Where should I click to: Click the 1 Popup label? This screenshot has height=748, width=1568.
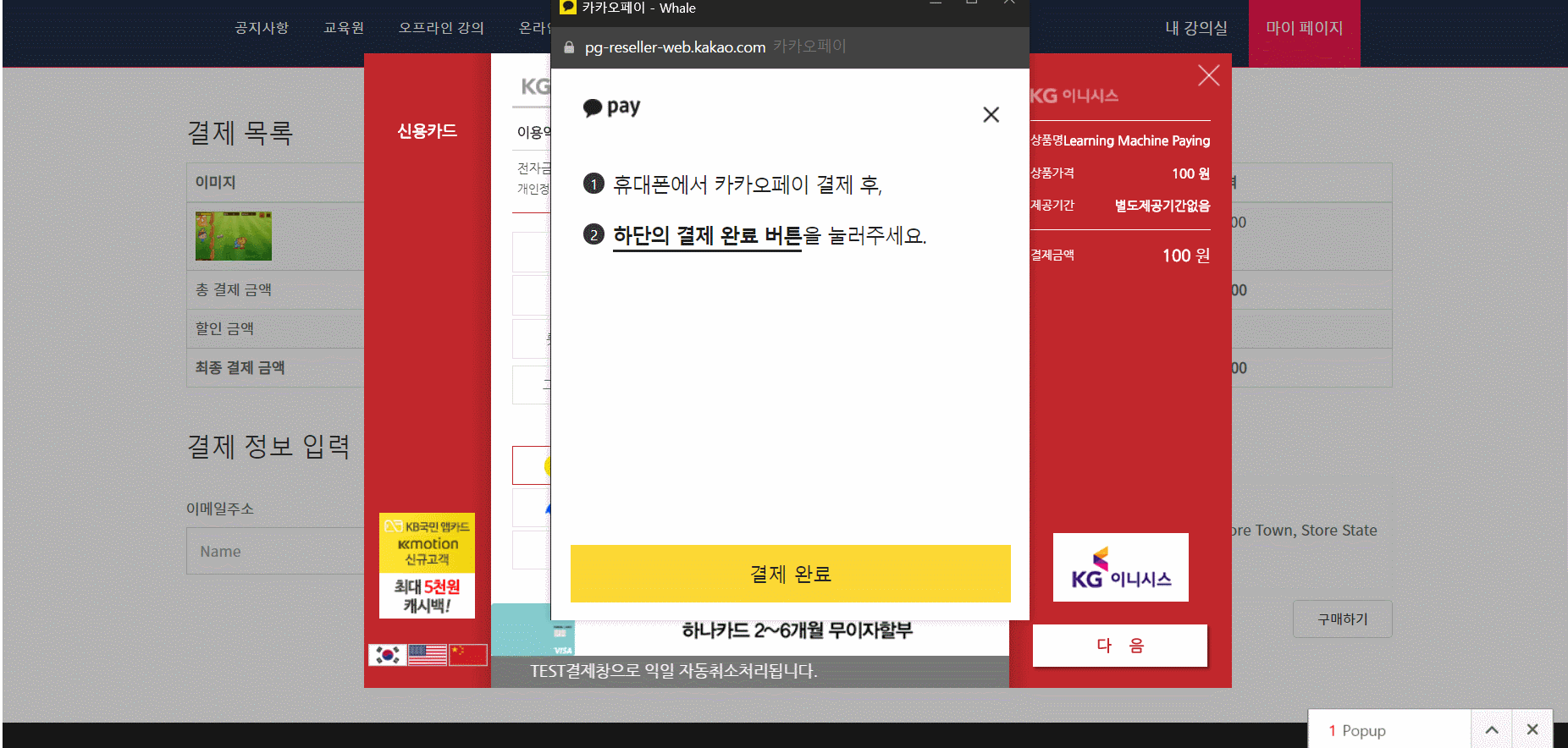coord(1357,730)
